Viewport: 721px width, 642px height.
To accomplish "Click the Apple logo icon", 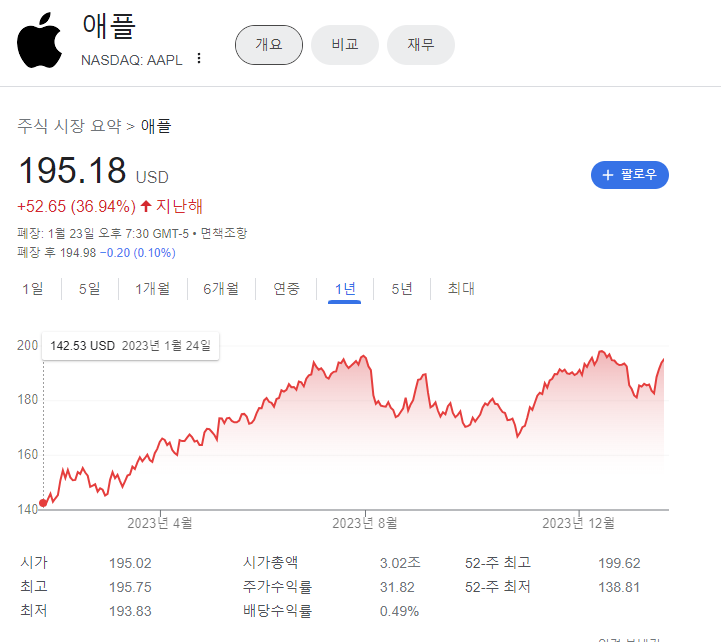I will coord(40,40).
